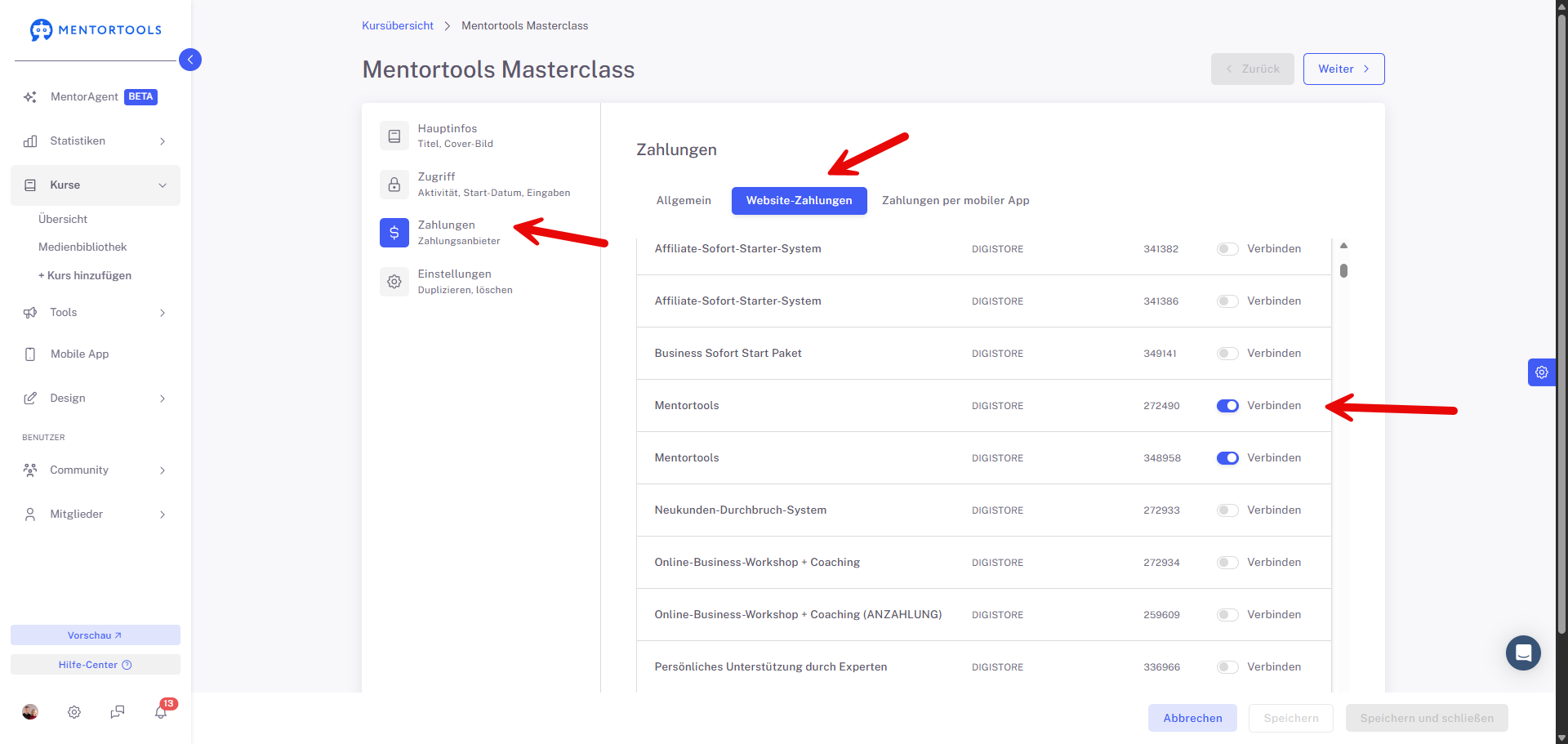1568x744 pixels.
Task: Toggle Verbinden for Affiliate-Sofort-Starter-System 341382
Action: pyautogui.click(x=1227, y=249)
